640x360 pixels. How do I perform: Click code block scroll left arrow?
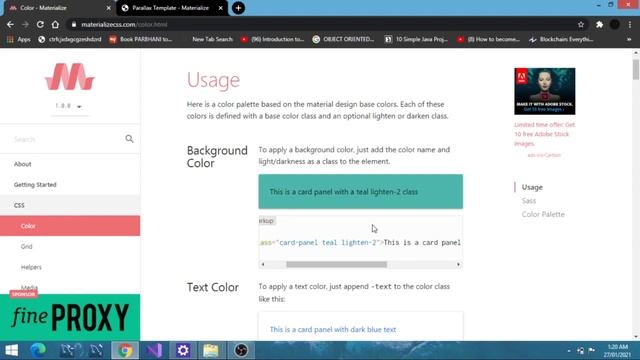263,264
